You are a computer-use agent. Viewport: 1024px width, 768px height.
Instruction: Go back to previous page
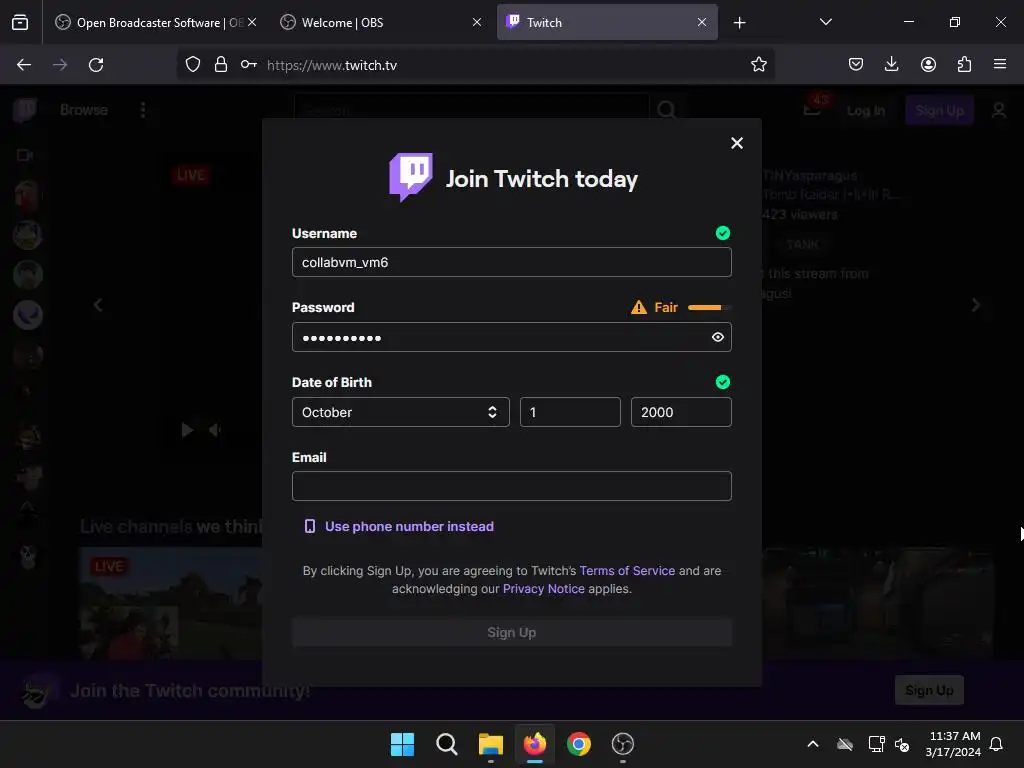click(x=24, y=65)
